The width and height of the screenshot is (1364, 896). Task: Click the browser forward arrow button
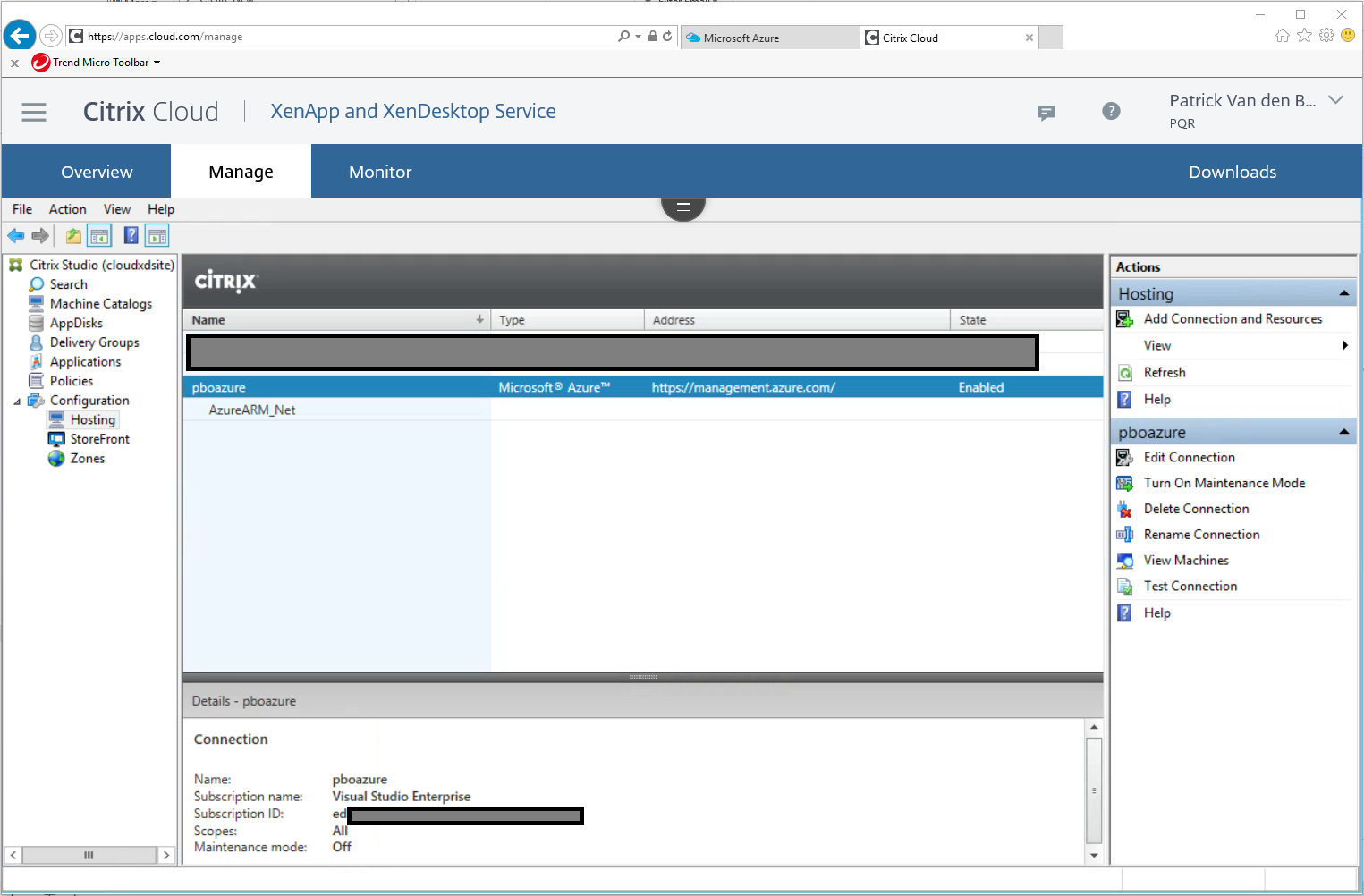point(51,36)
